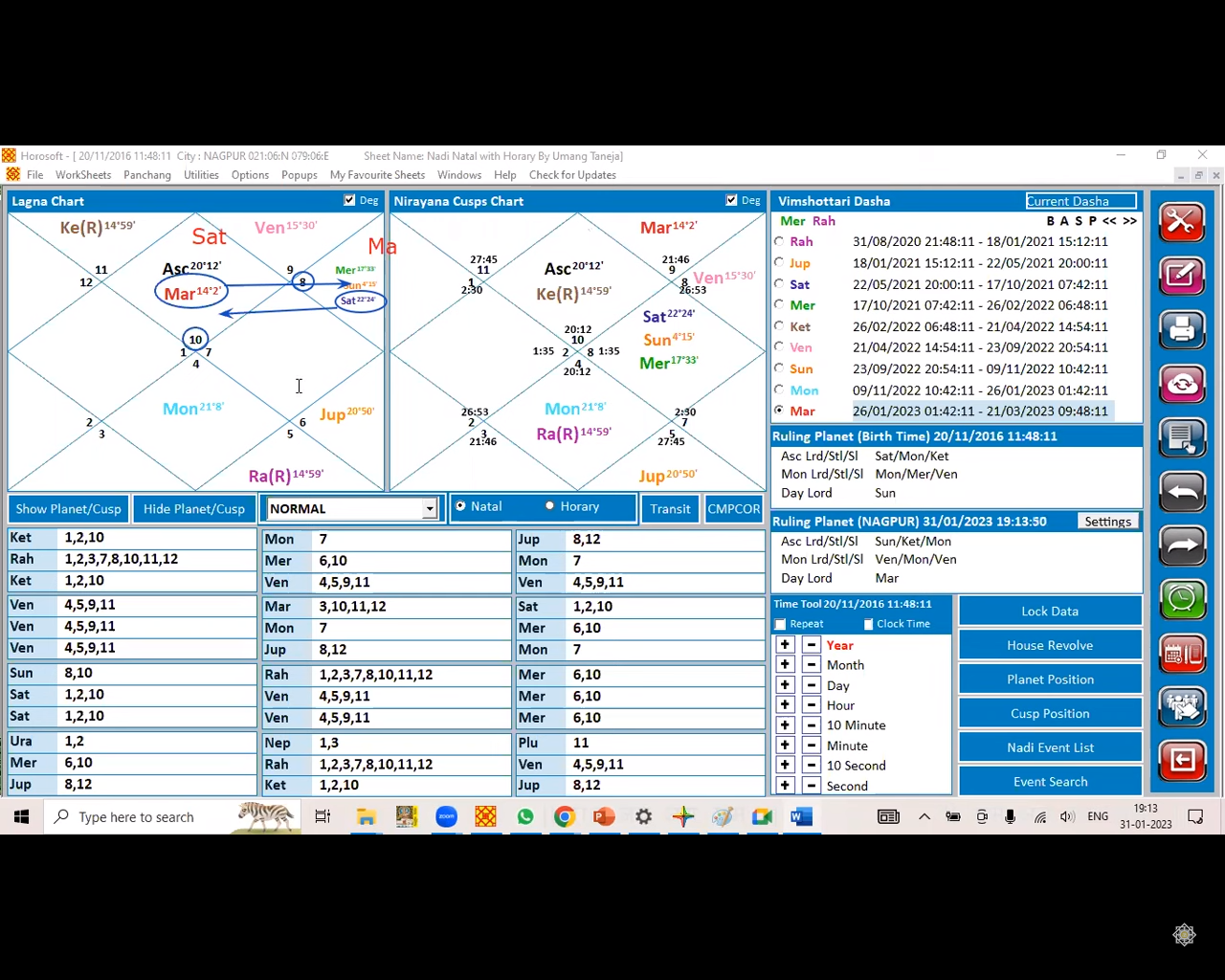1225x980 pixels.
Task: Click the red calendar icon in sidebar
Action: pyautogui.click(x=1182, y=655)
